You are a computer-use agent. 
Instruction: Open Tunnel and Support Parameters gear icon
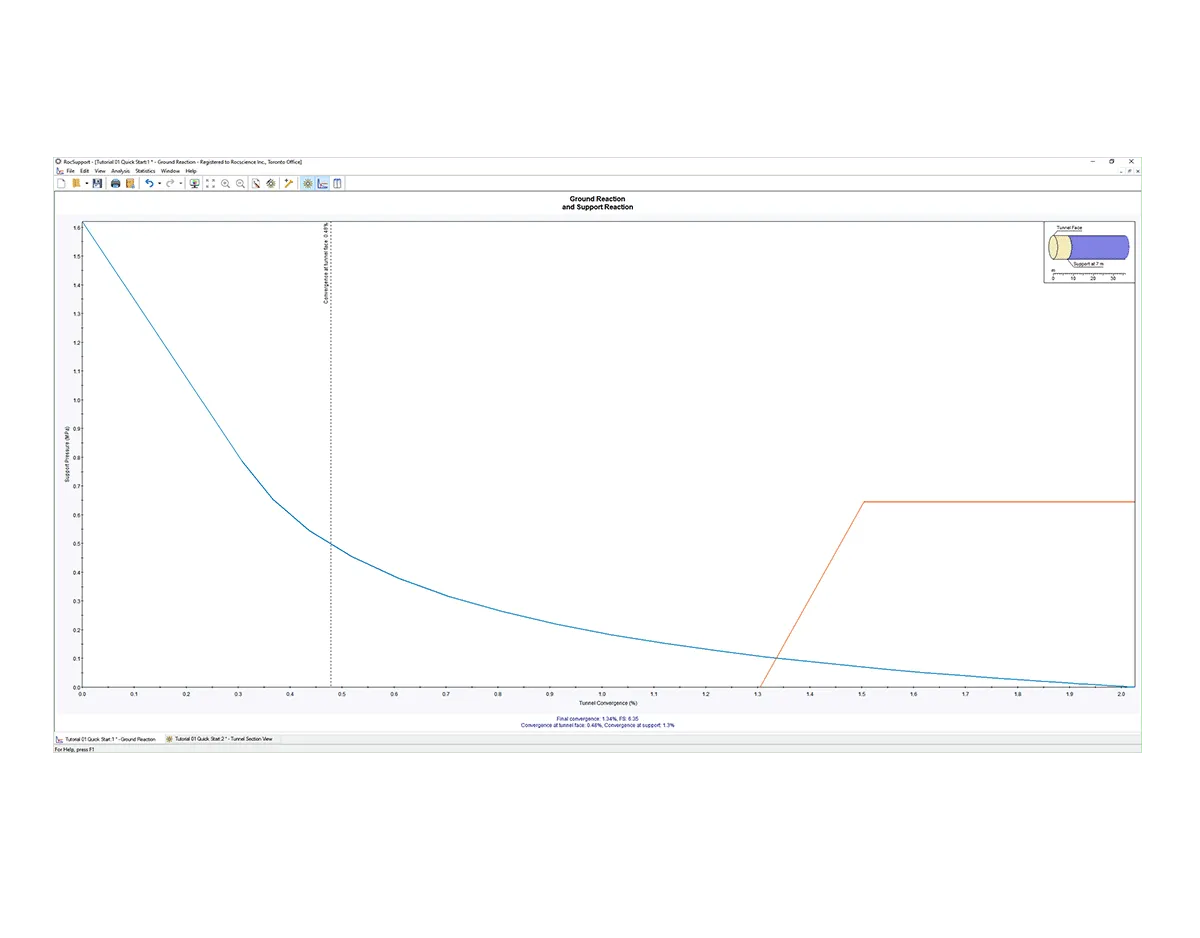271,184
